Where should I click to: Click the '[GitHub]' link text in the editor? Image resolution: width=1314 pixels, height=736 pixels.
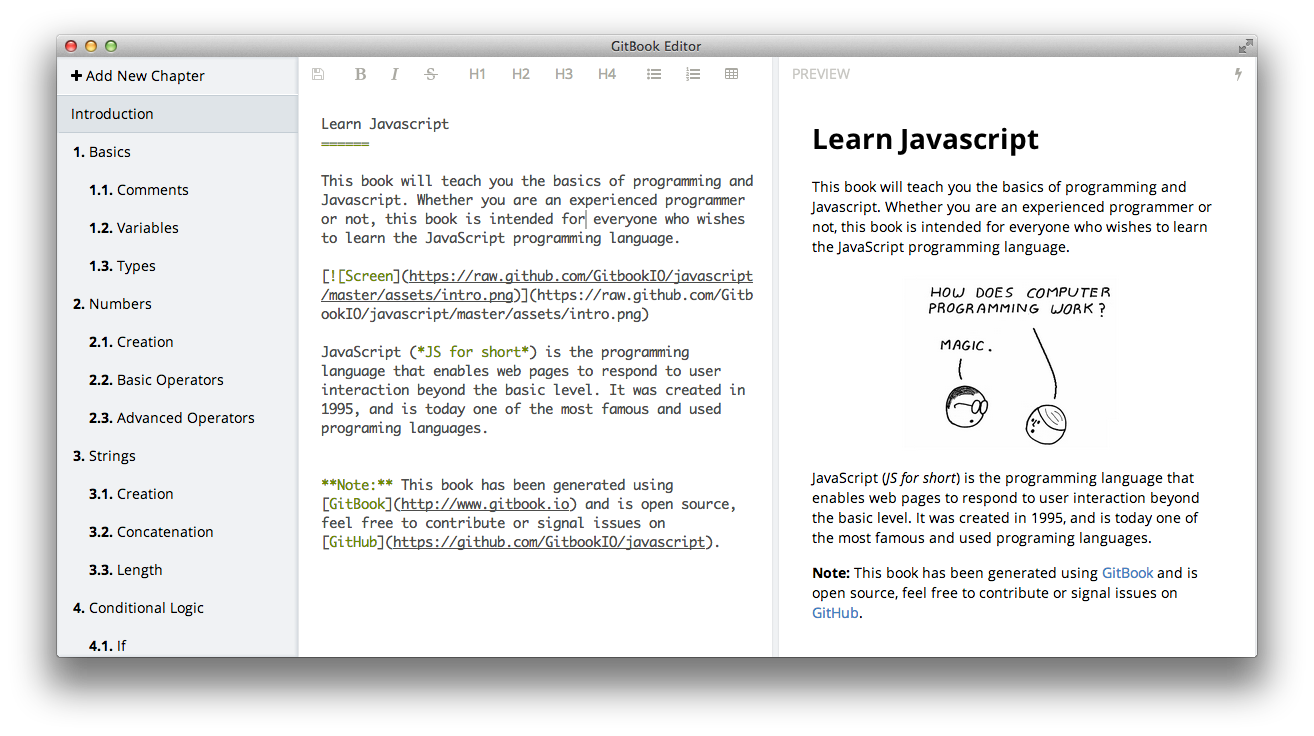[353, 542]
